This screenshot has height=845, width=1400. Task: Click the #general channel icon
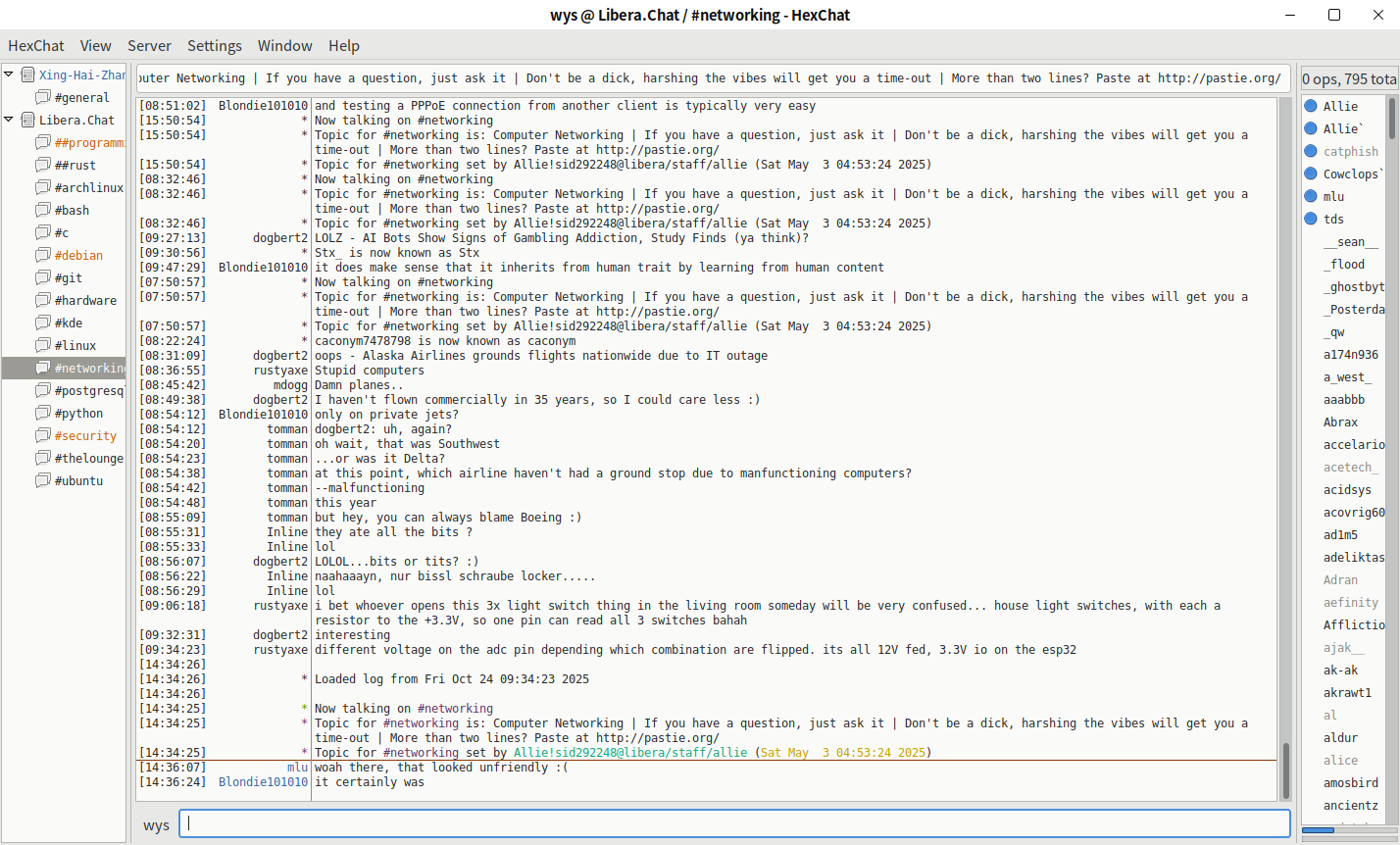pyautogui.click(x=43, y=97)
